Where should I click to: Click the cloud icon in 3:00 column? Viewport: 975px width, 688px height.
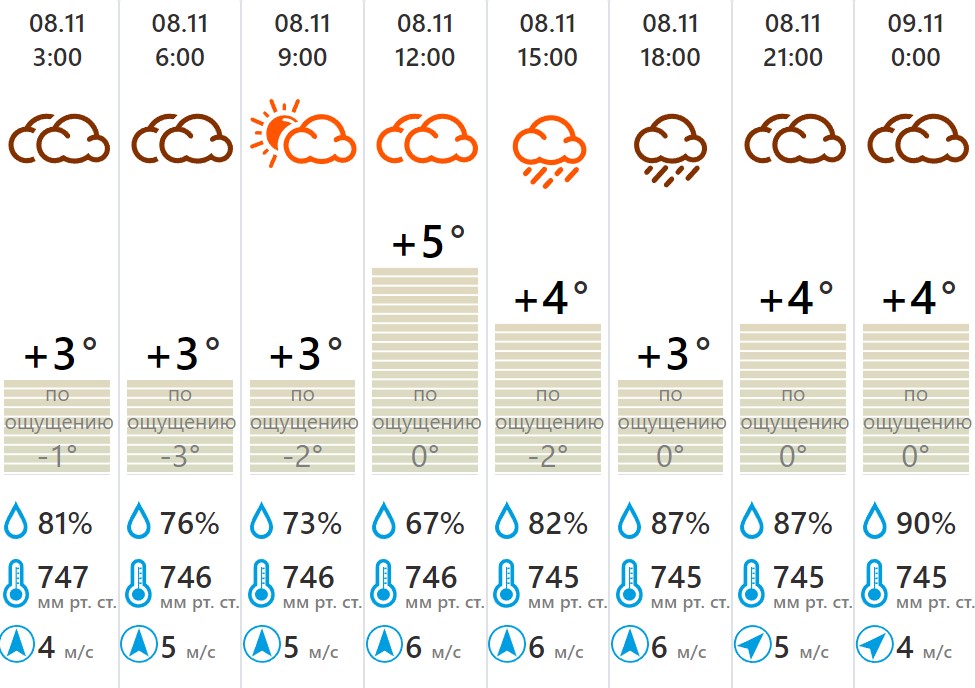(58, 138)
